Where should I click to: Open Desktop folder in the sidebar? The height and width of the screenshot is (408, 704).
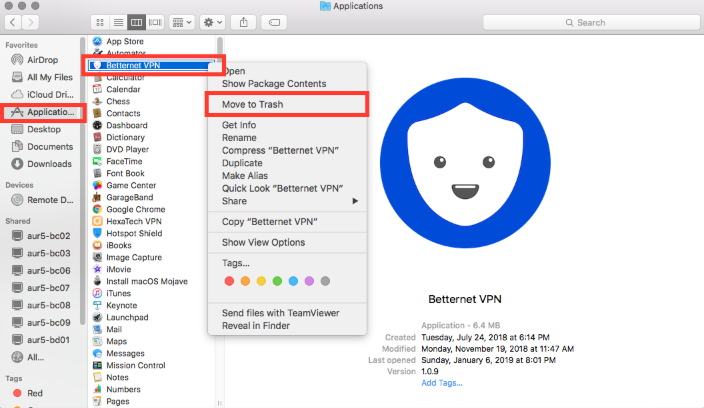point(36,129)
